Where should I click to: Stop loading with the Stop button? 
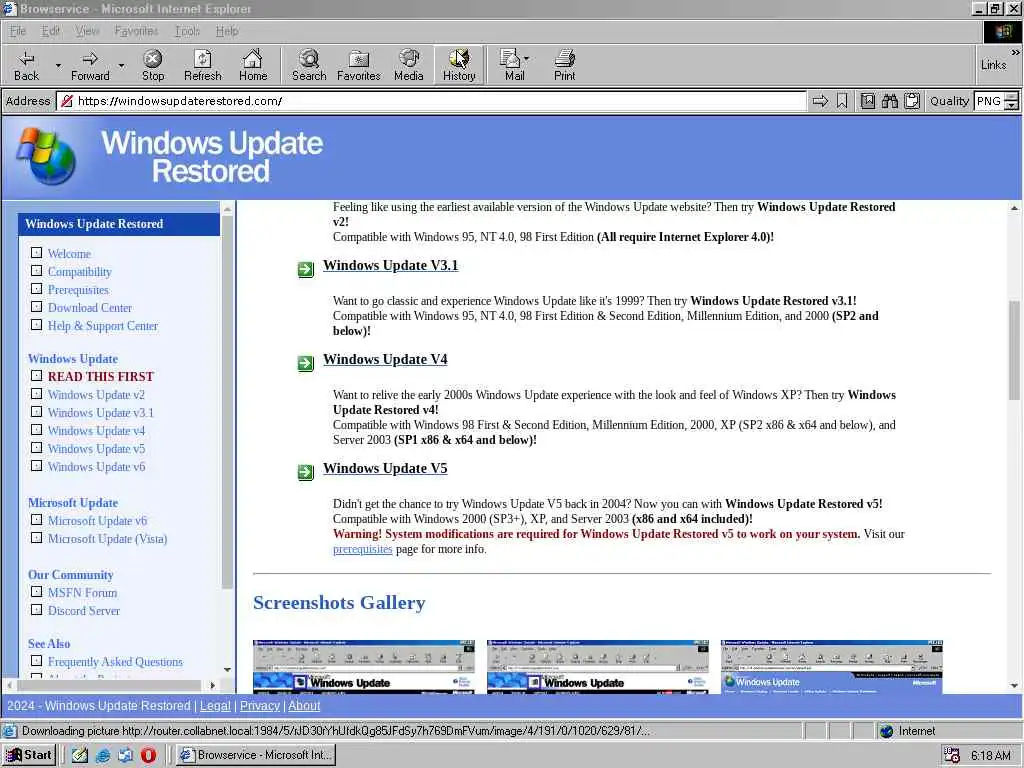[153, 65]
